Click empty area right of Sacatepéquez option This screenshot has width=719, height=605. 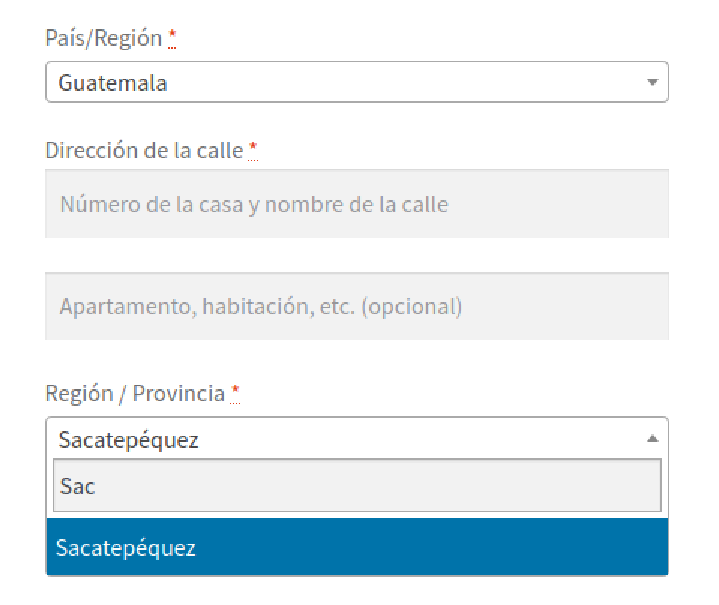pos(431,547)
